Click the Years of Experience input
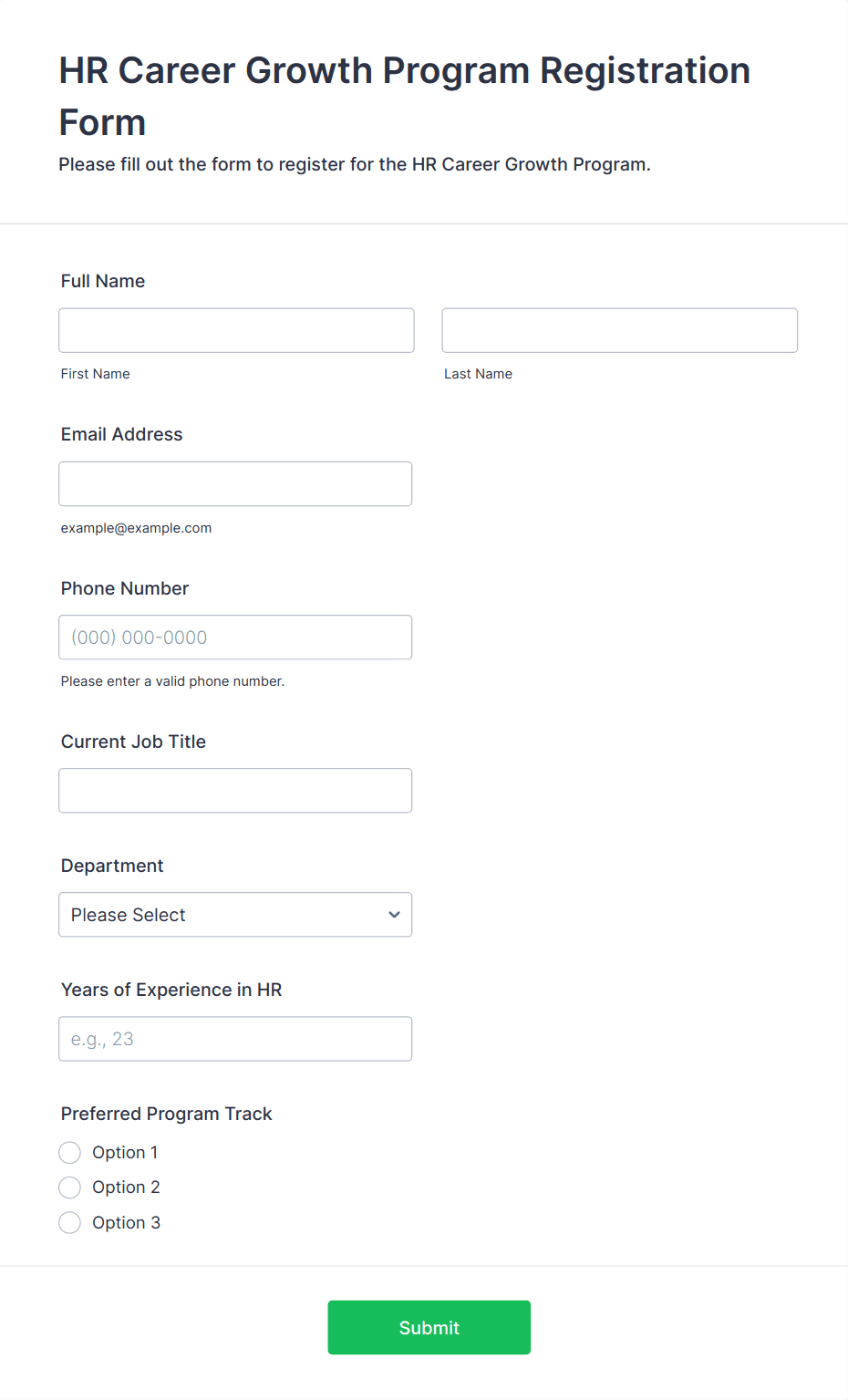This screenshot has height=1400, width=848. [x=235, y=1039]
